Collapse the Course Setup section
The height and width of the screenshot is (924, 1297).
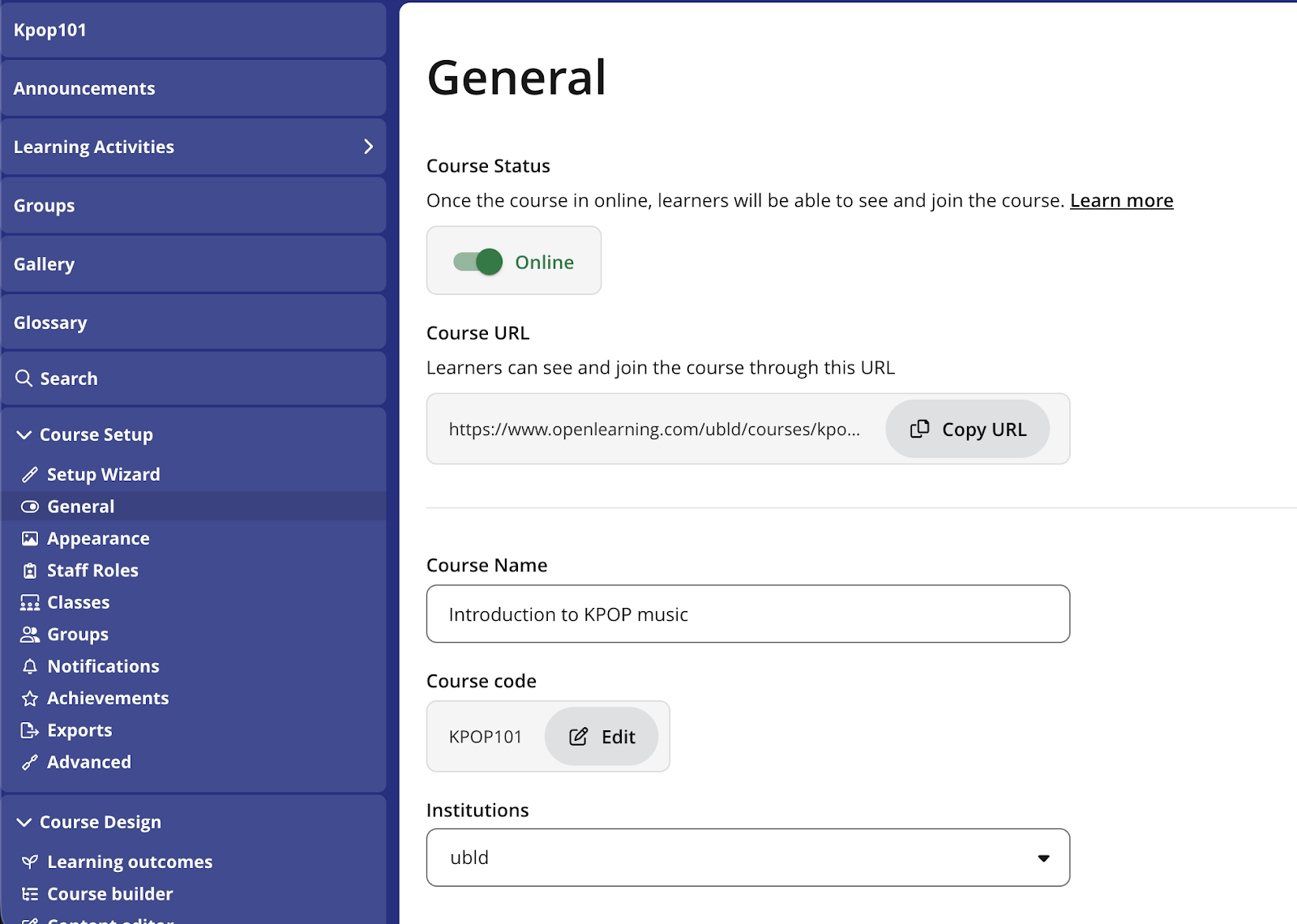[x=24, y=435]
